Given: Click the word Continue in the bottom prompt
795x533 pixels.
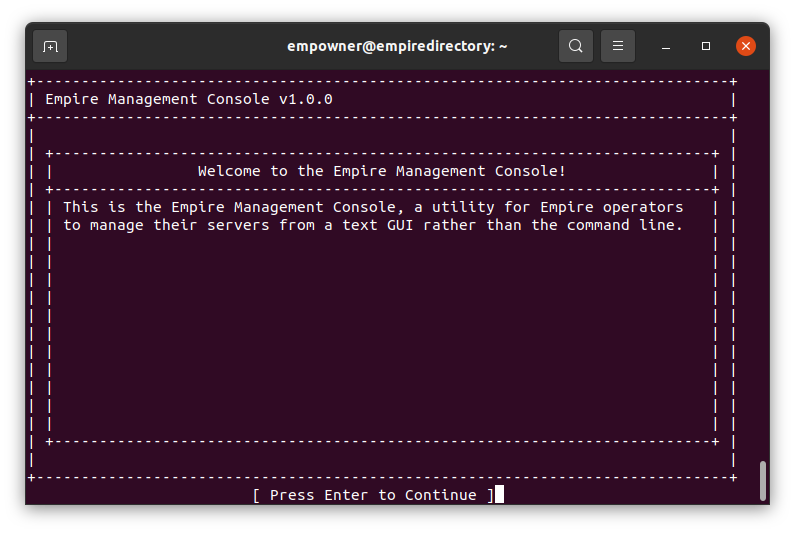Looking at the screenshot, I should coord(441,495).
